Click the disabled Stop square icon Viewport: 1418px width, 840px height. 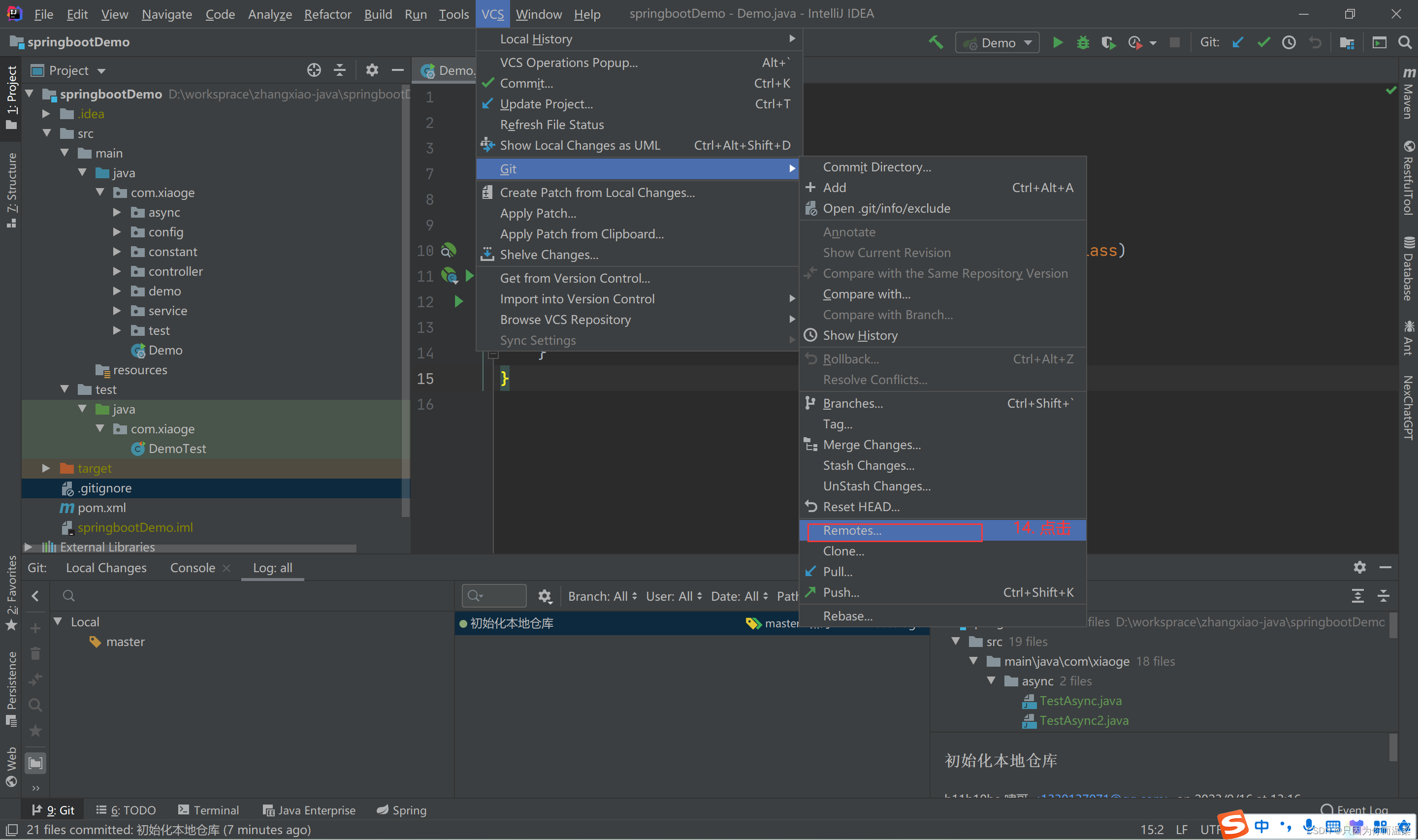coord(1175,42)
